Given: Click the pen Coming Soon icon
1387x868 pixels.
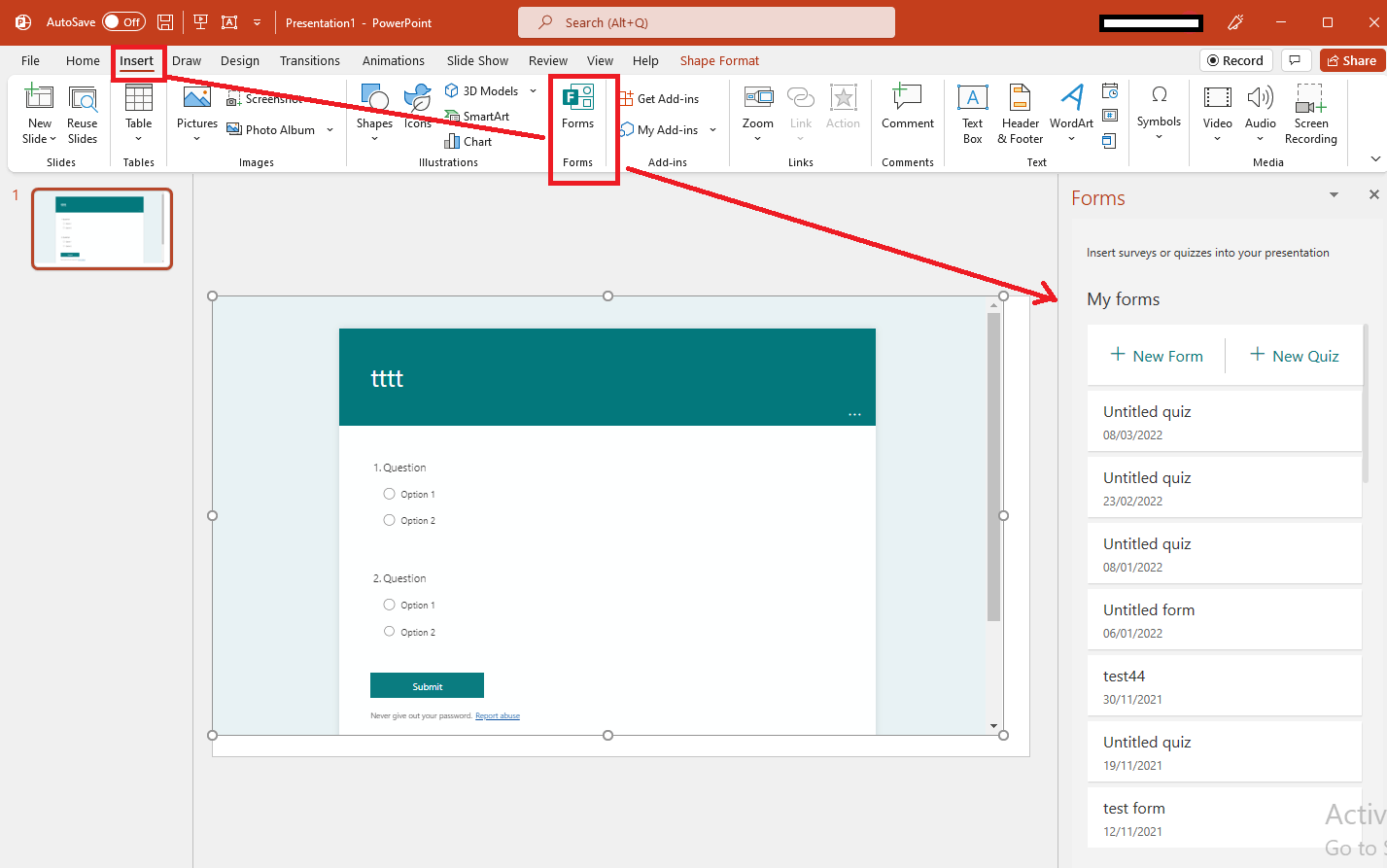Looking at the screenshot, I should 1235,22.
